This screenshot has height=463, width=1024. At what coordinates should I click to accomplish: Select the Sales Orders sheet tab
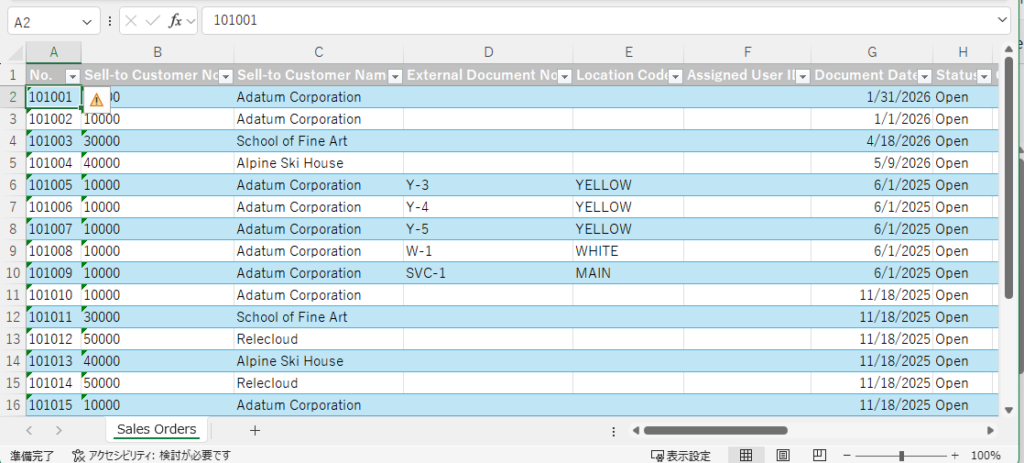click(x=156, y=430)
